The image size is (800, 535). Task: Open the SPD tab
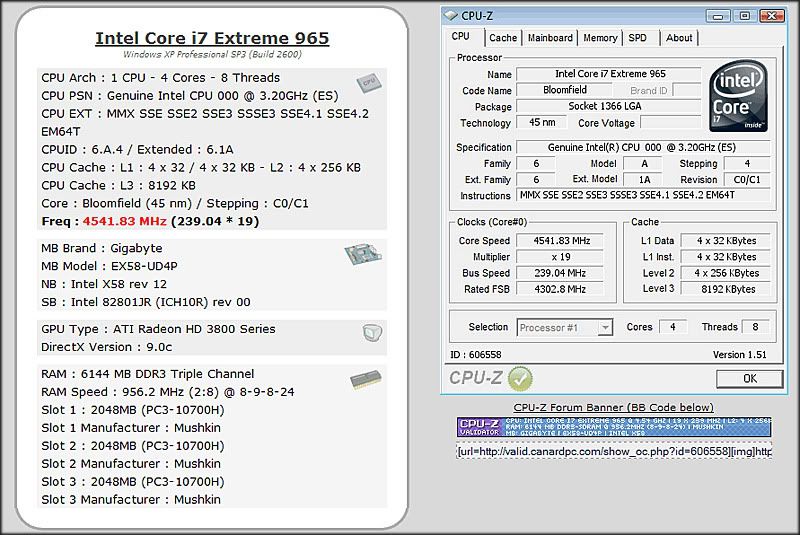pos(638,38)
